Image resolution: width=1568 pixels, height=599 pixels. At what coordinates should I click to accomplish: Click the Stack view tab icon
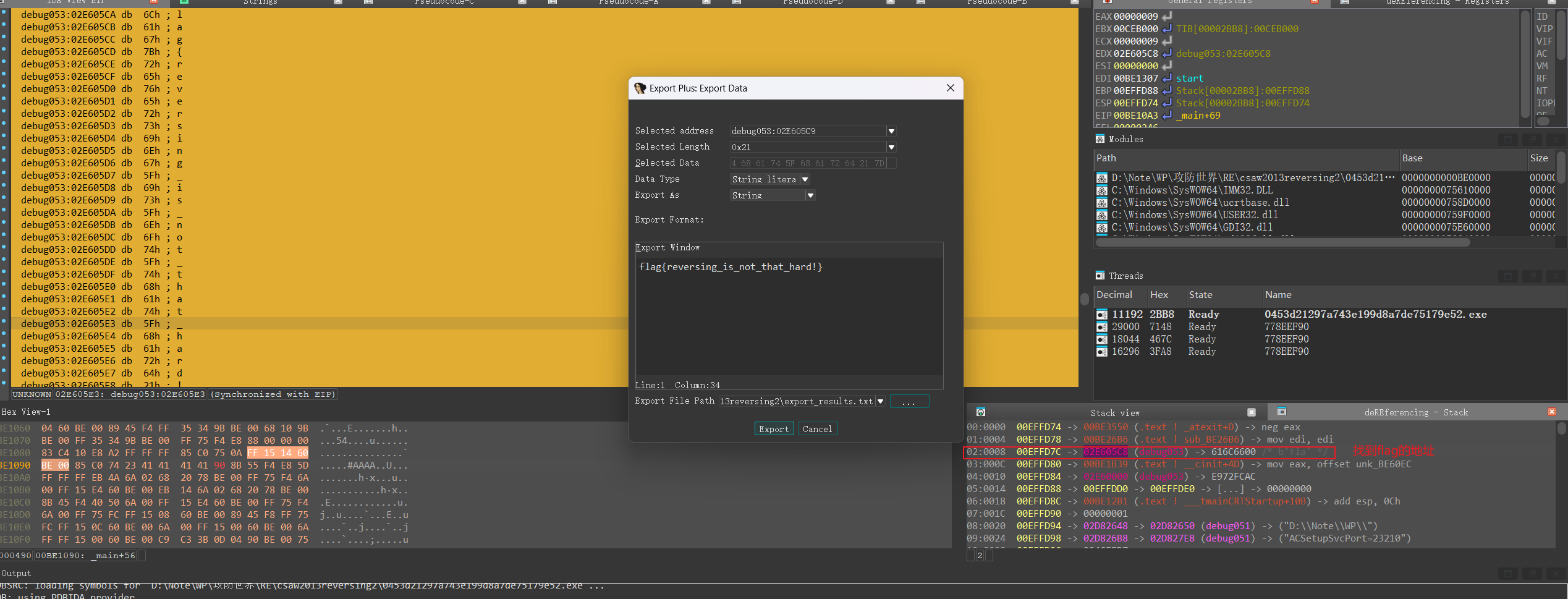(981, 412)
